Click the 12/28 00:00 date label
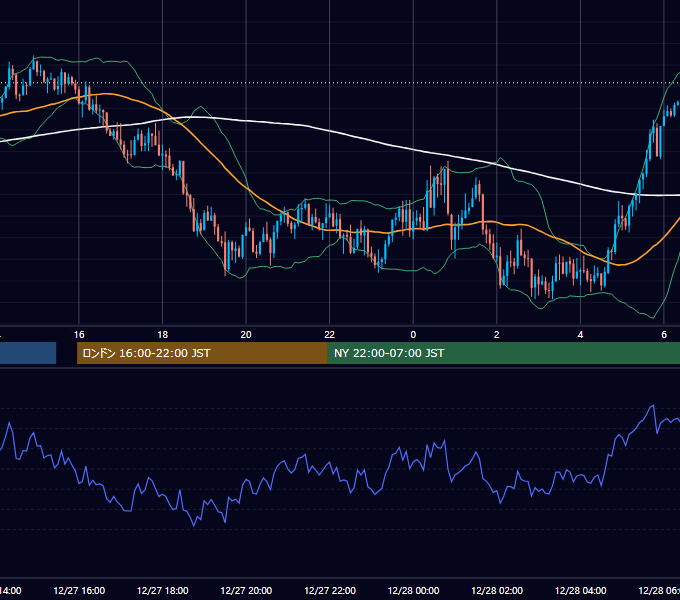Viewport: 680px width, 600px height. [413, 590]
